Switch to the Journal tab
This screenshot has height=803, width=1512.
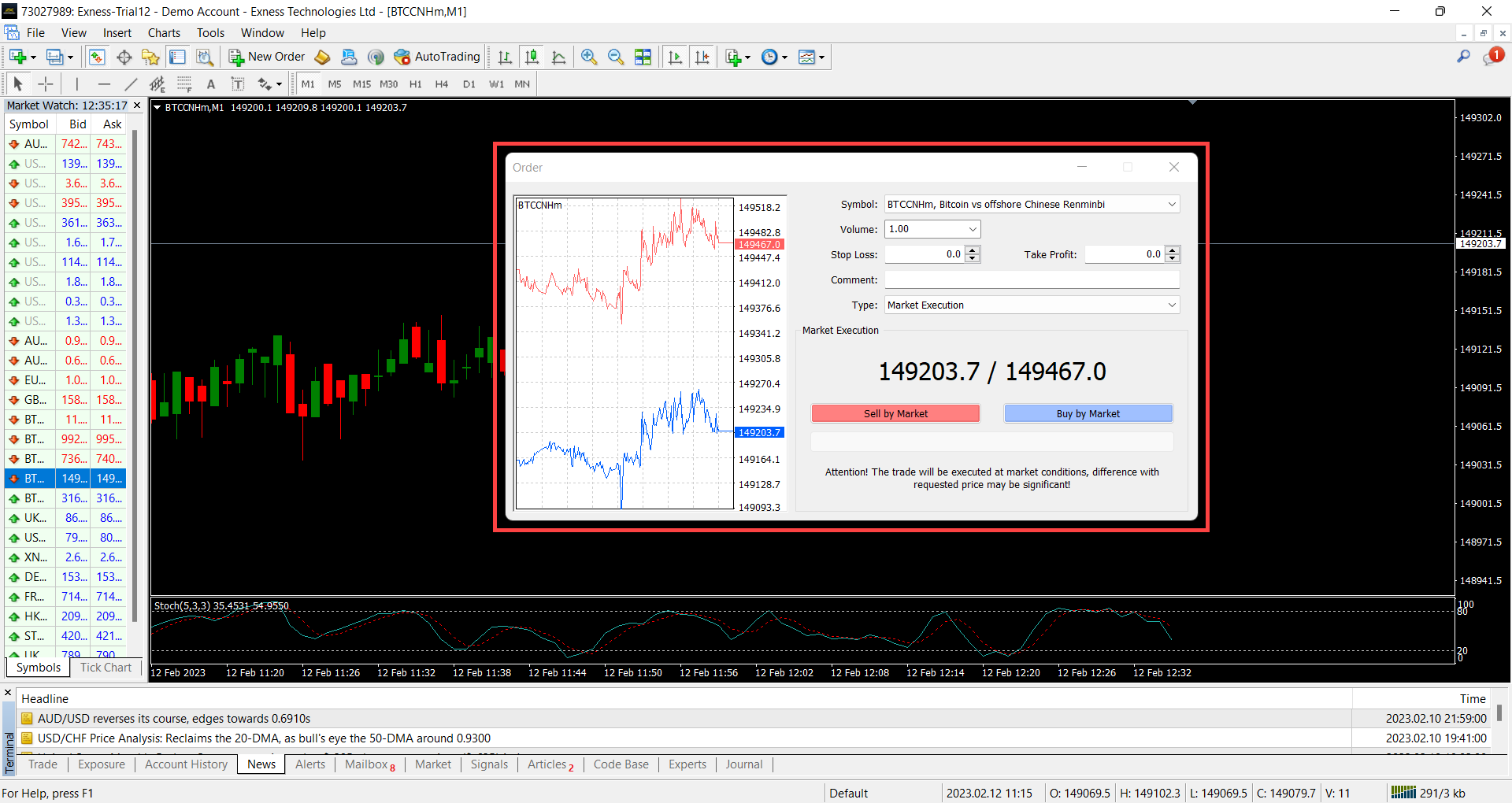pyautogui.click(x=744, y=764)
